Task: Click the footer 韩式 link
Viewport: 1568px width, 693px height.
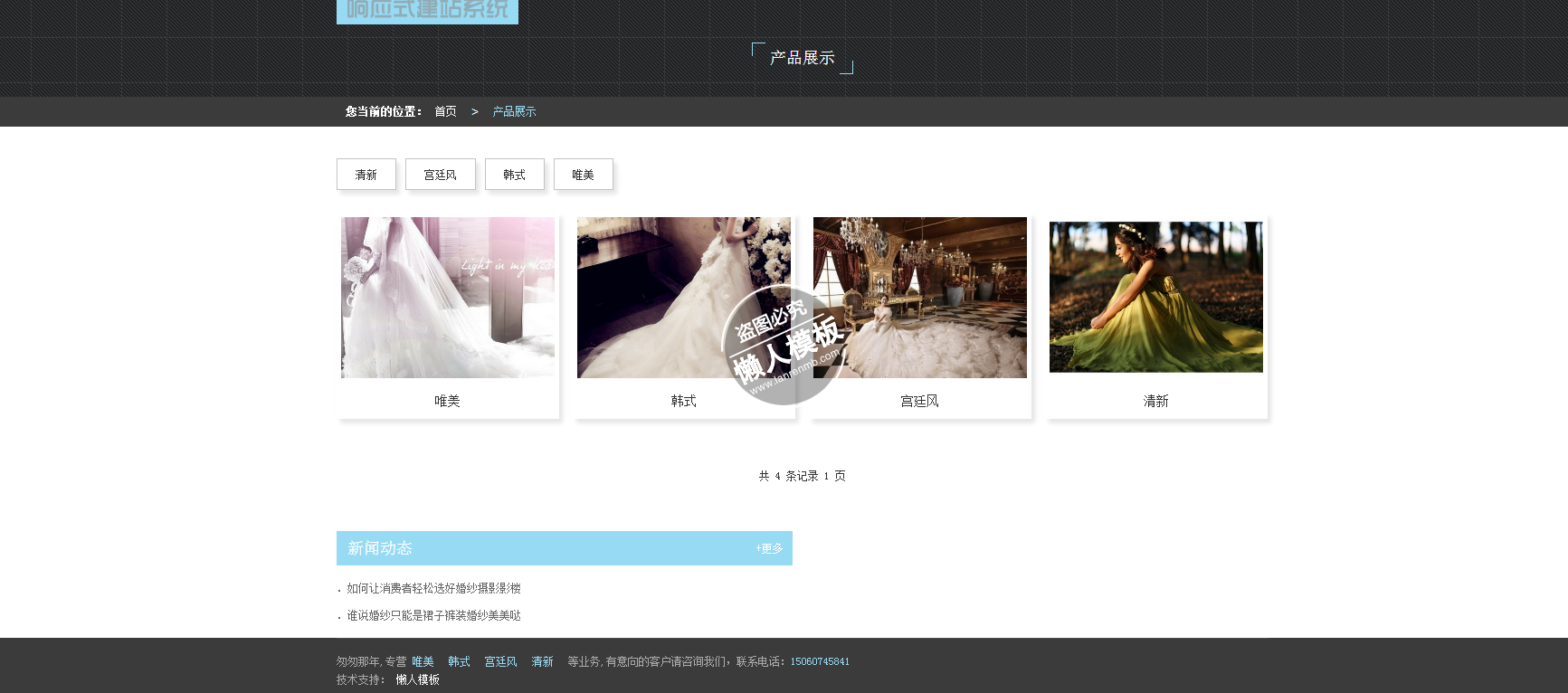Action: pyautogui.click(x=459, y=661)
